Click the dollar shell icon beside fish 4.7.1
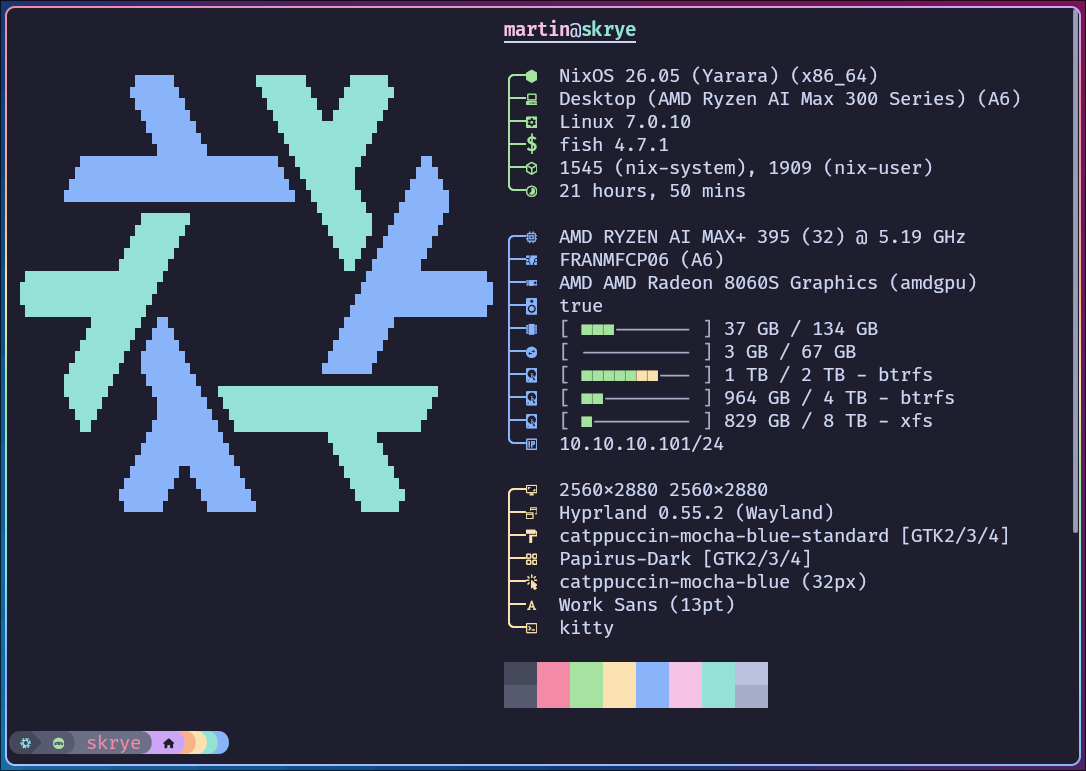This screenshot has width=1086, height=771. [531, 144]
